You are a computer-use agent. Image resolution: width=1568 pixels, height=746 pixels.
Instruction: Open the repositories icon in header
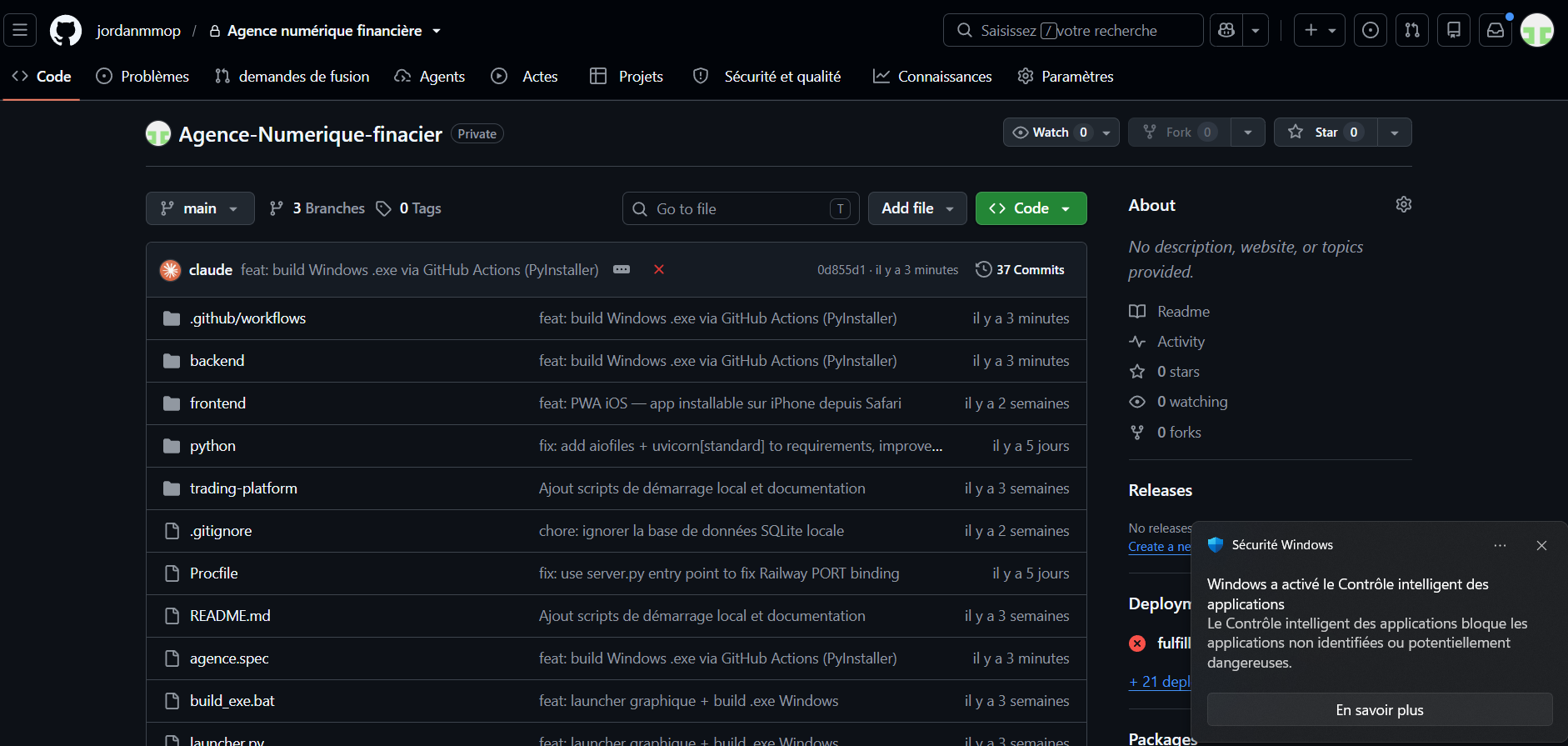coord(1454,30)
